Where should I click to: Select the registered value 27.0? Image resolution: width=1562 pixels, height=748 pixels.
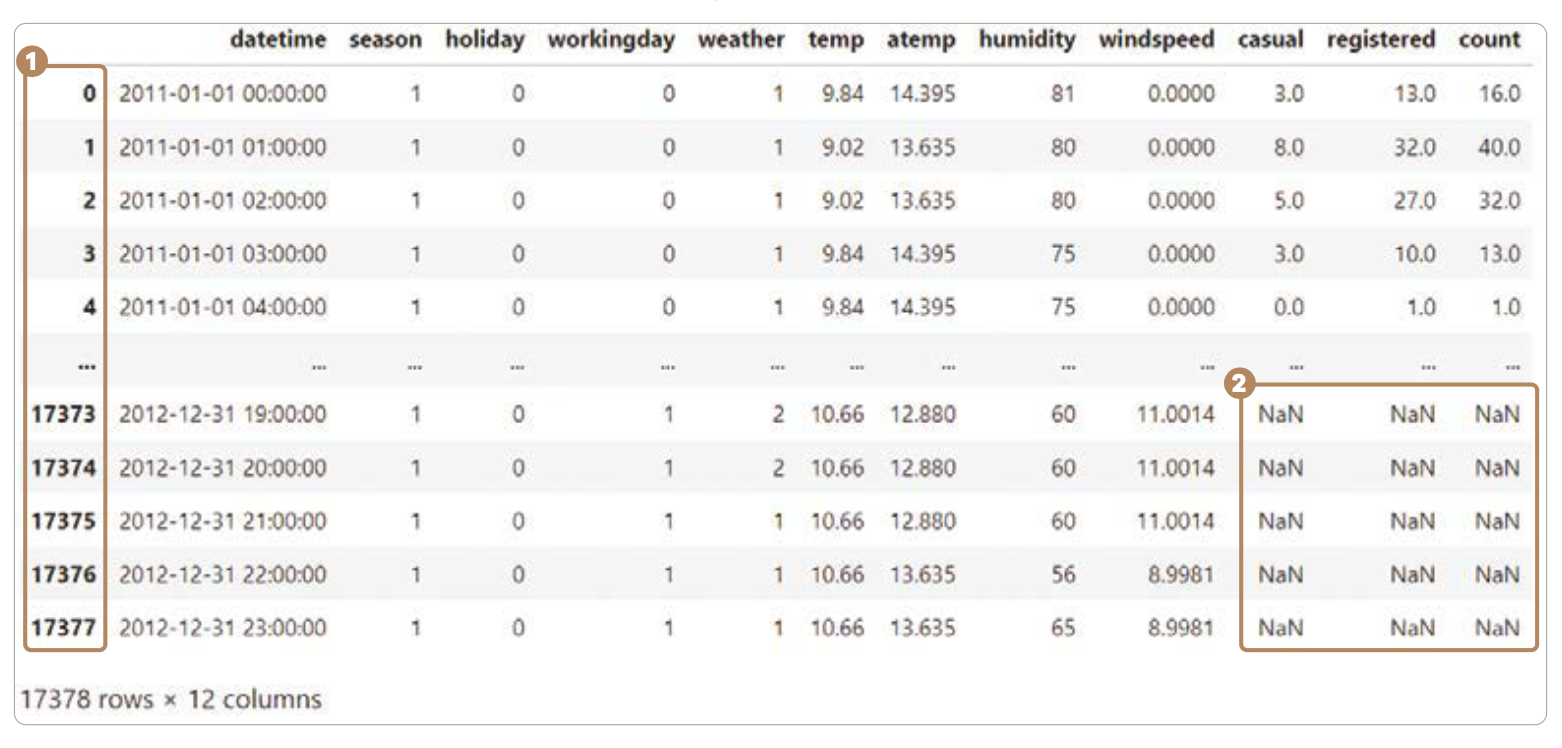pyautogui.click(x=1415, y=201)
